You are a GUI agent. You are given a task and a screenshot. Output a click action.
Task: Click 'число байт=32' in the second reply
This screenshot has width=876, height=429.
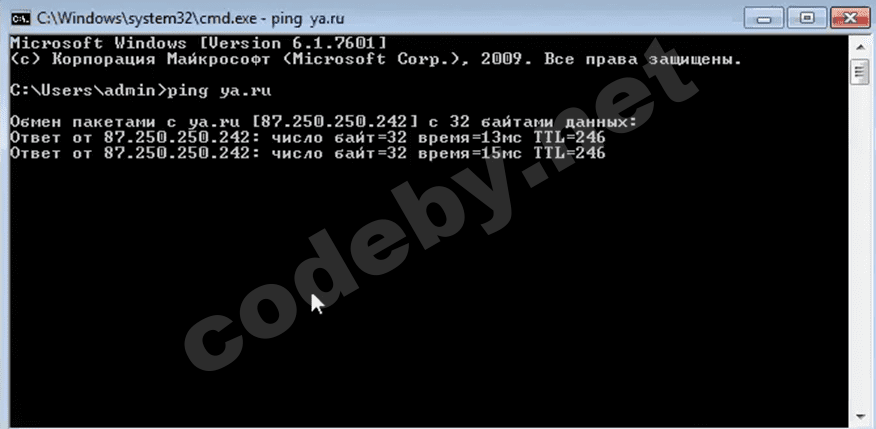[339, 153]
